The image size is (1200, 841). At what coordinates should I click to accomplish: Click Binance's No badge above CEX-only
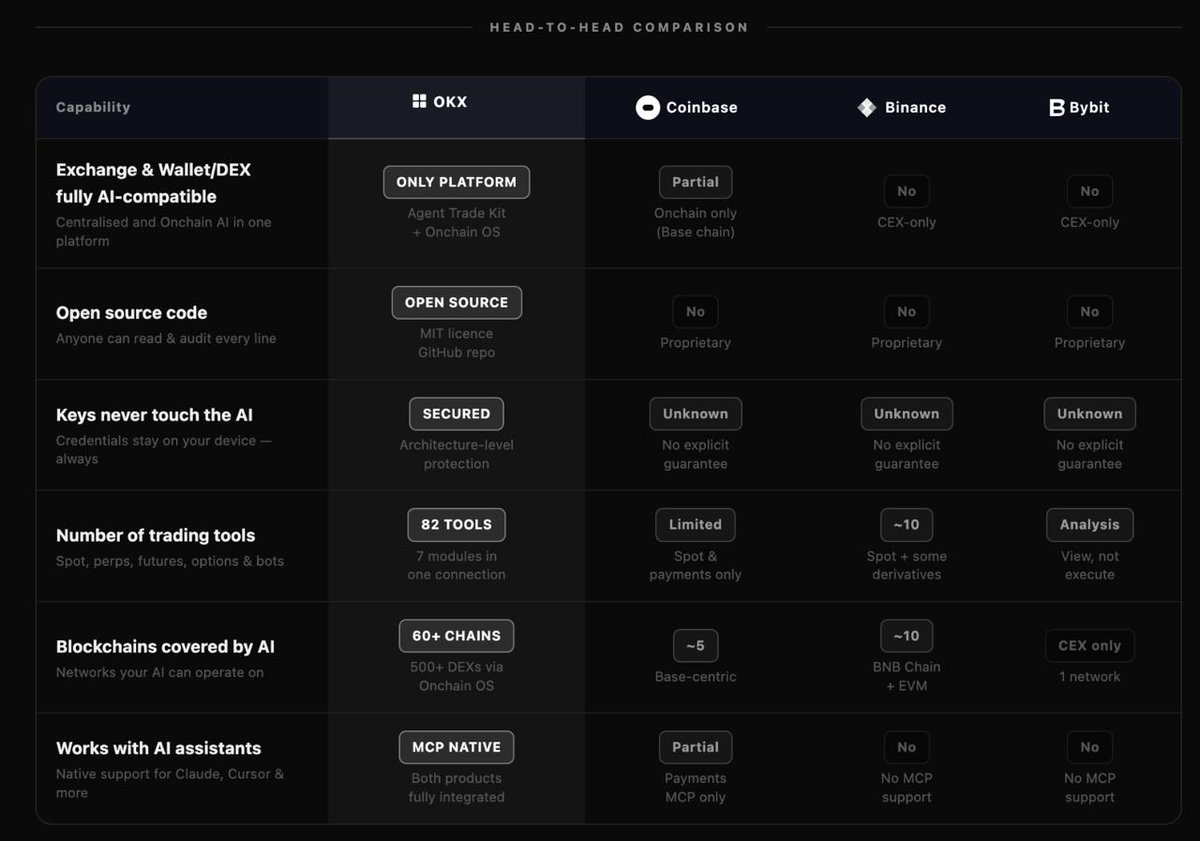pyautogui.click(x=906, y=191)
